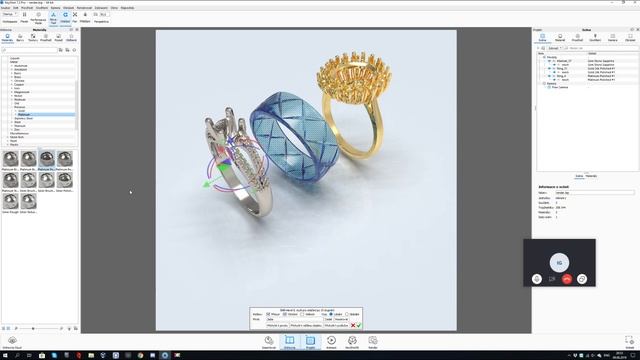Viewport: 640px width, 360px height.
Task: Collapse the Precious material folder
Action: [11, 107]
